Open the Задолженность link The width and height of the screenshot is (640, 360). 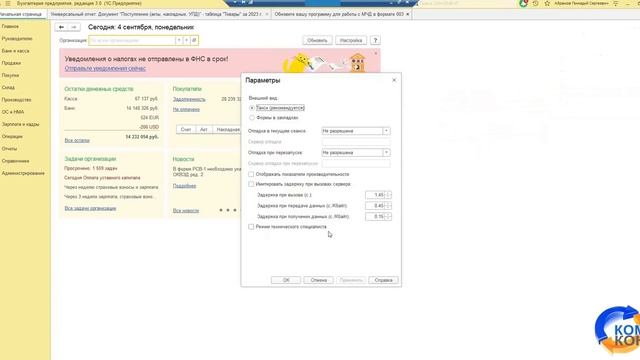[x=189, y=99]
